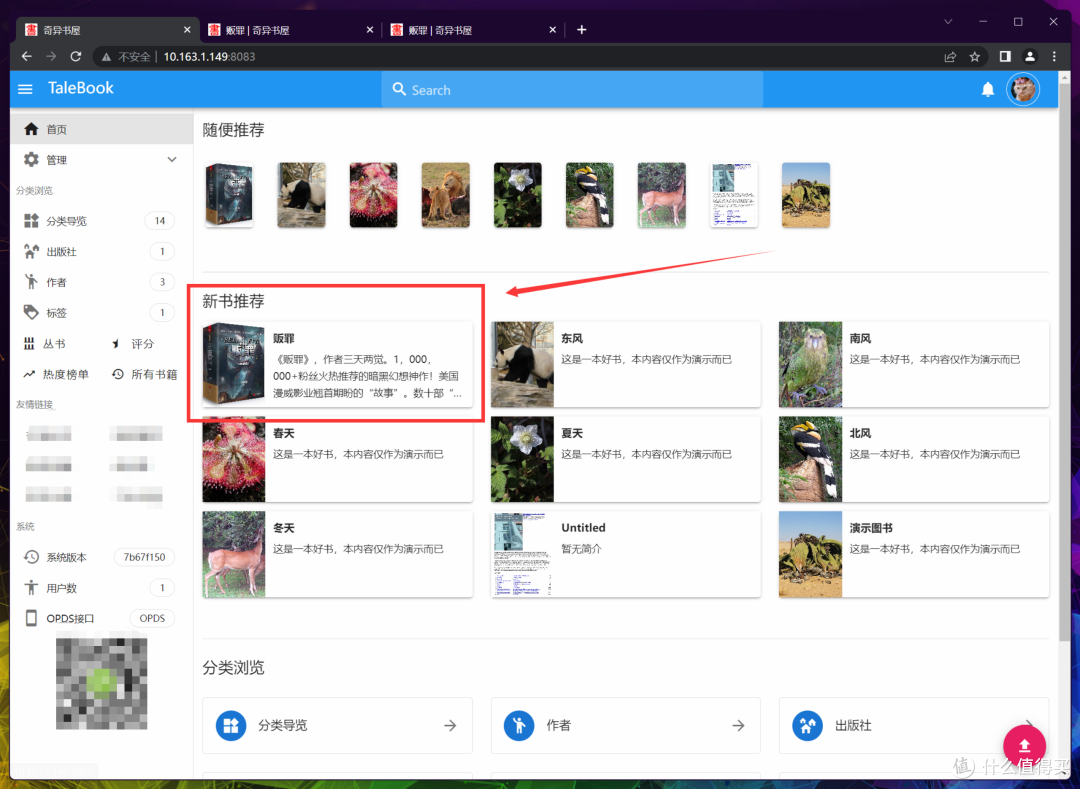Screen dimensions: 1080x789
Task: Click the 出版社 card icon at bottom
Action: coord(807,725)
